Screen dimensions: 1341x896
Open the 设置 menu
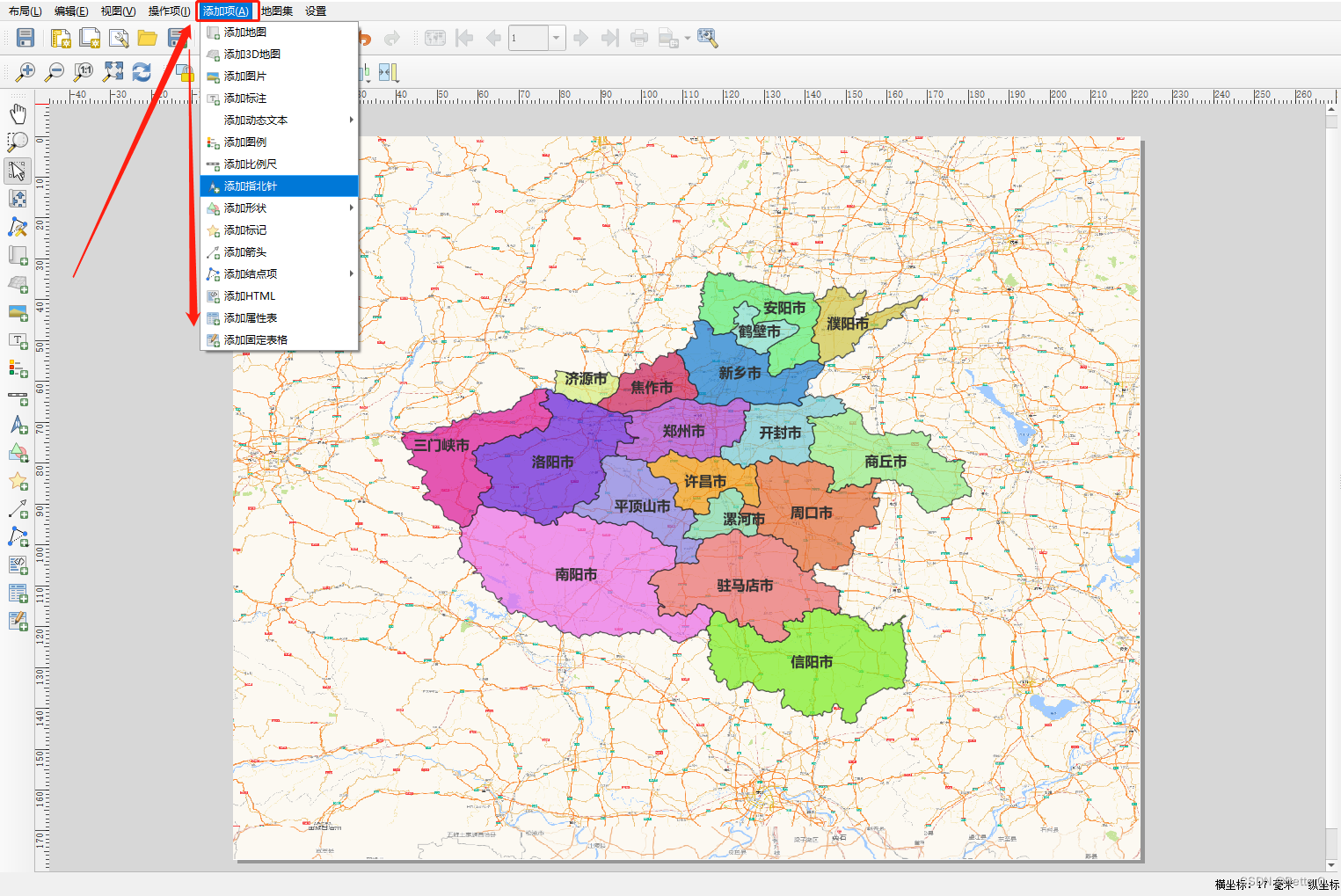(316, 11)
